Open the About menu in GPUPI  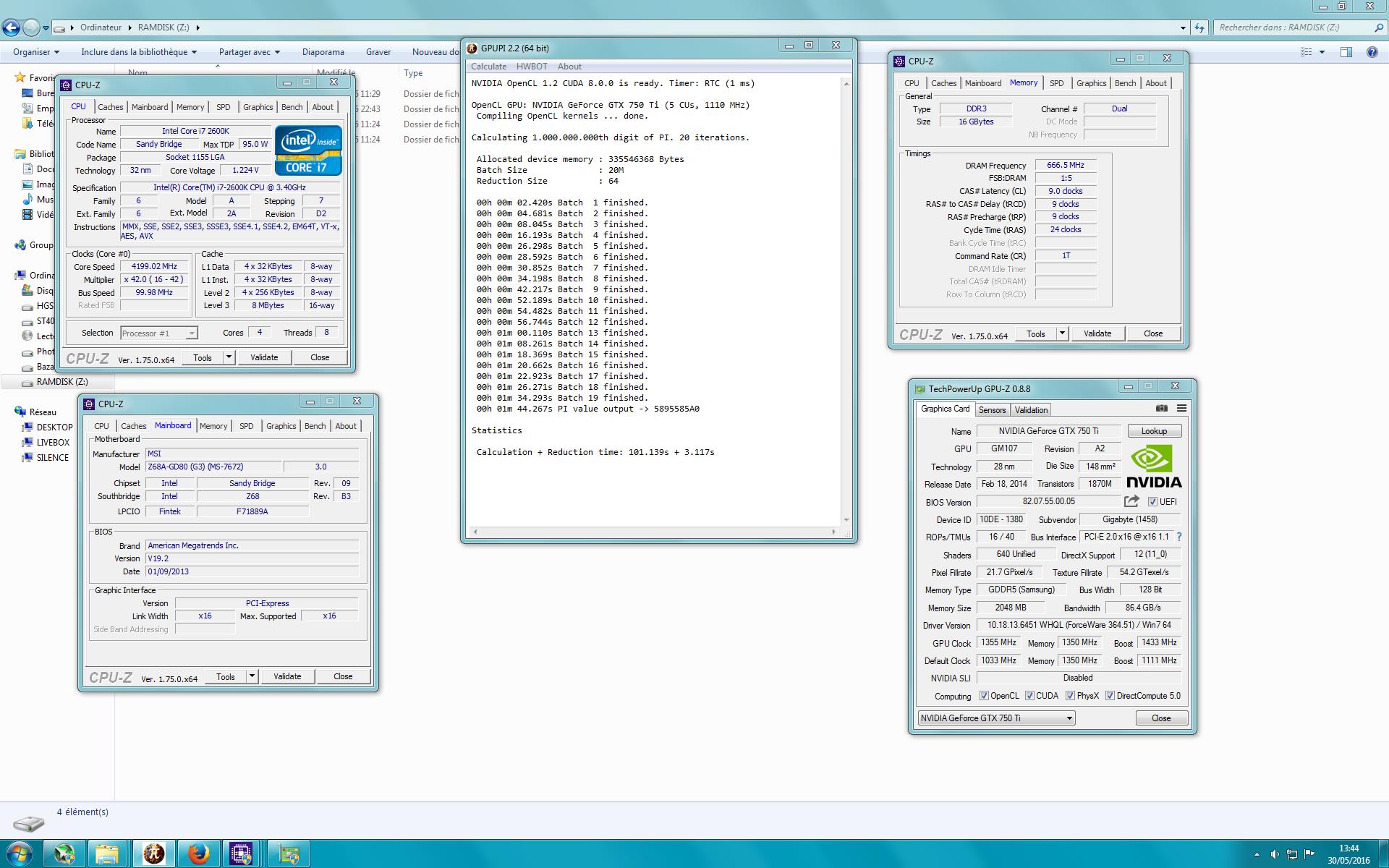569,67
